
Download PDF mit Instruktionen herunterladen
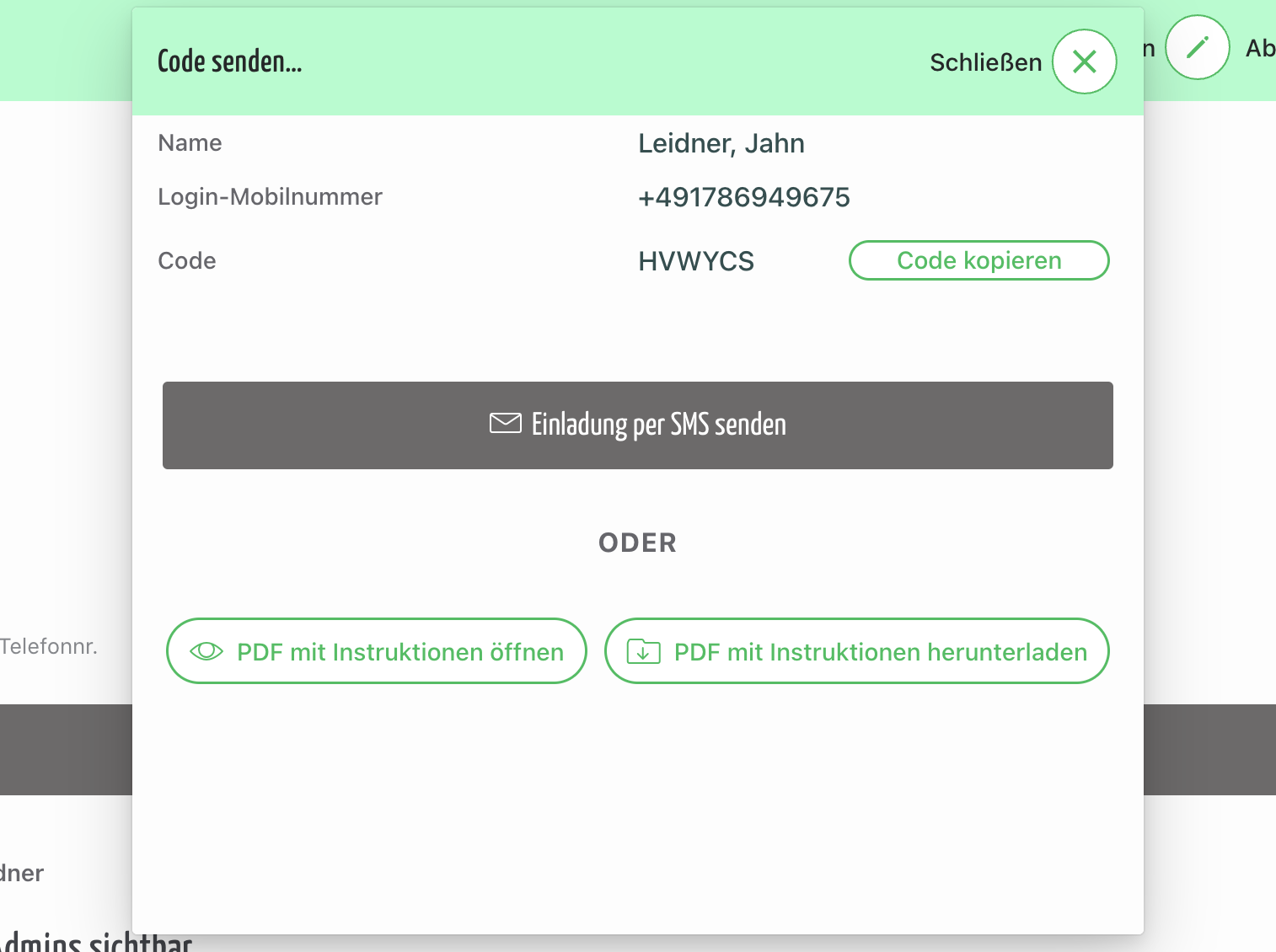pos(856,651)
